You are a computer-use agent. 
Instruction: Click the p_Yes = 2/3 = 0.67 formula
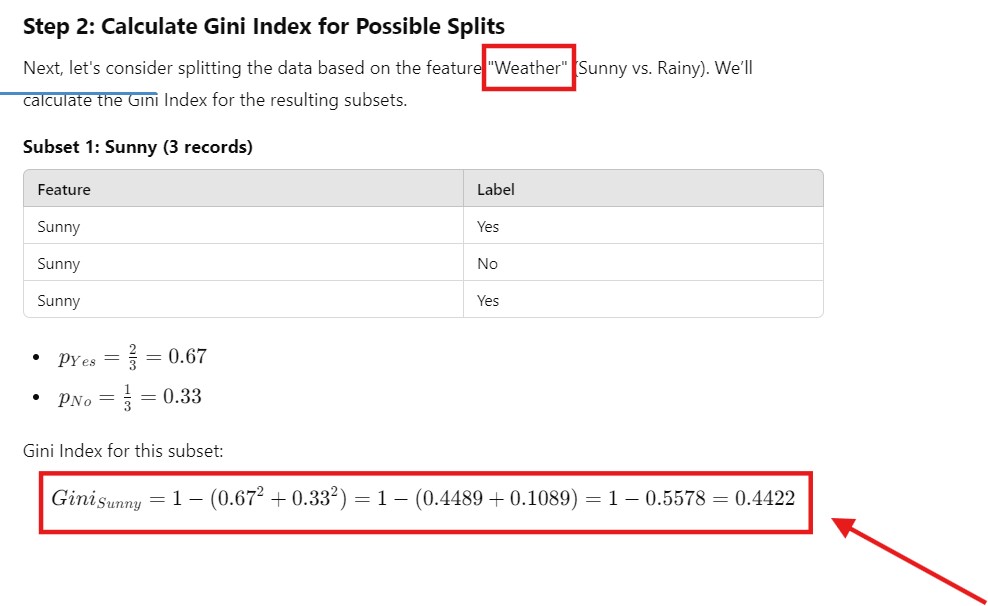[x=132, y=358]
